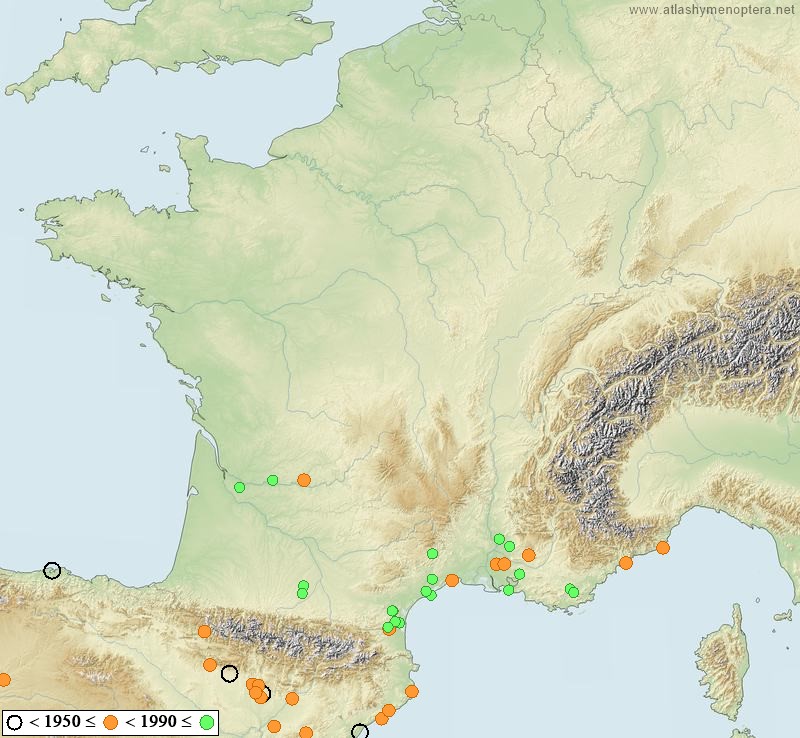This screenshot has height=738, width=800.
Task: Select the orange marker on the Languedoc coast
Action: click(452, 580)
